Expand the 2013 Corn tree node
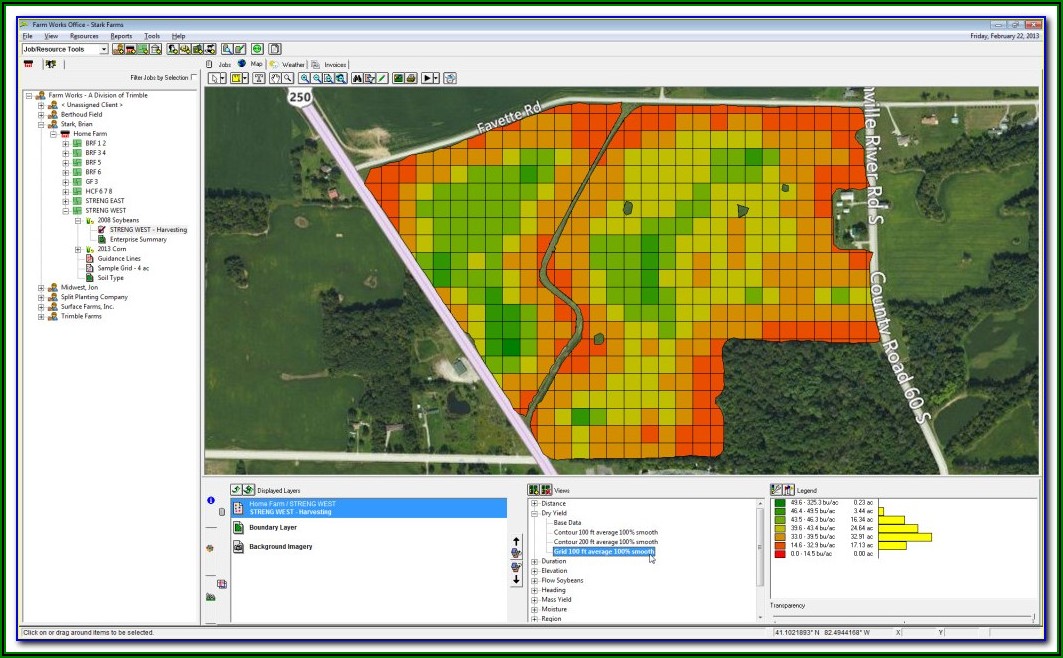 78,249
